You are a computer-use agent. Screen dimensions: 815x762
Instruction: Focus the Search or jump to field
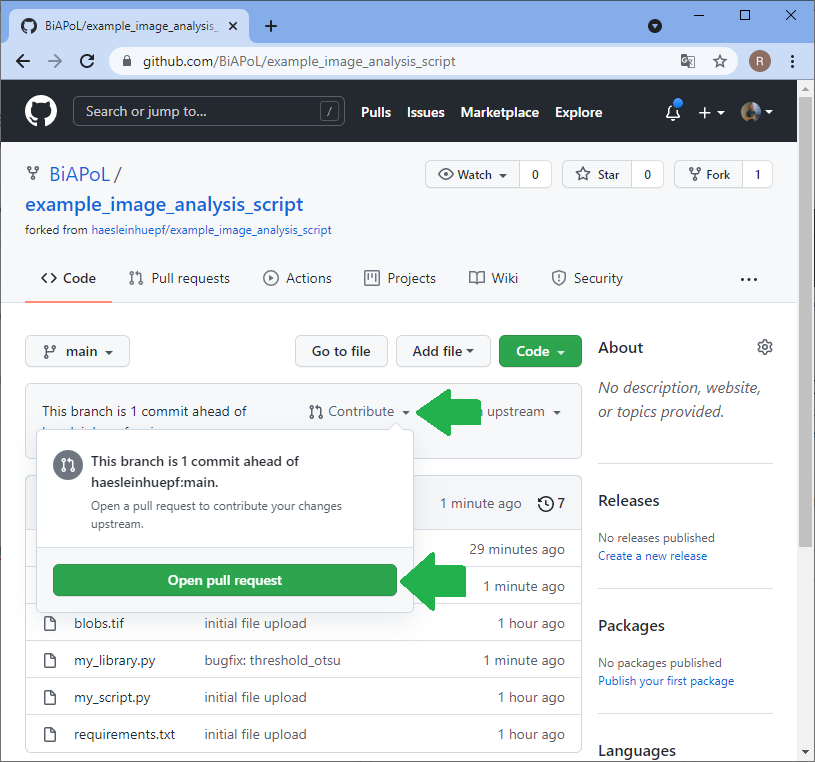(200, 111)
